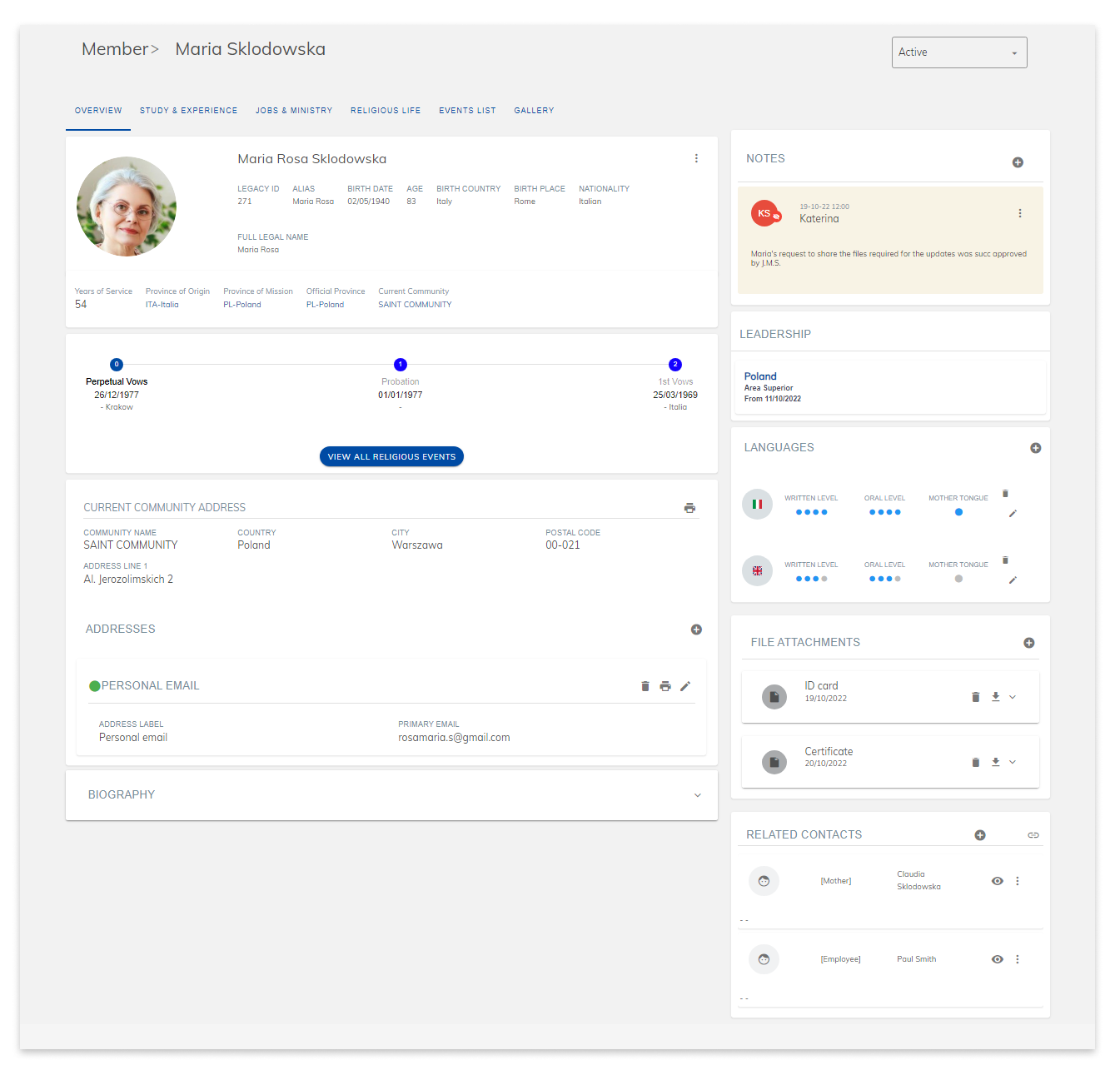Viewport: 1120px width, 1075px height.
Task: Open the Events List tab
Action: (x=466, y=110)
